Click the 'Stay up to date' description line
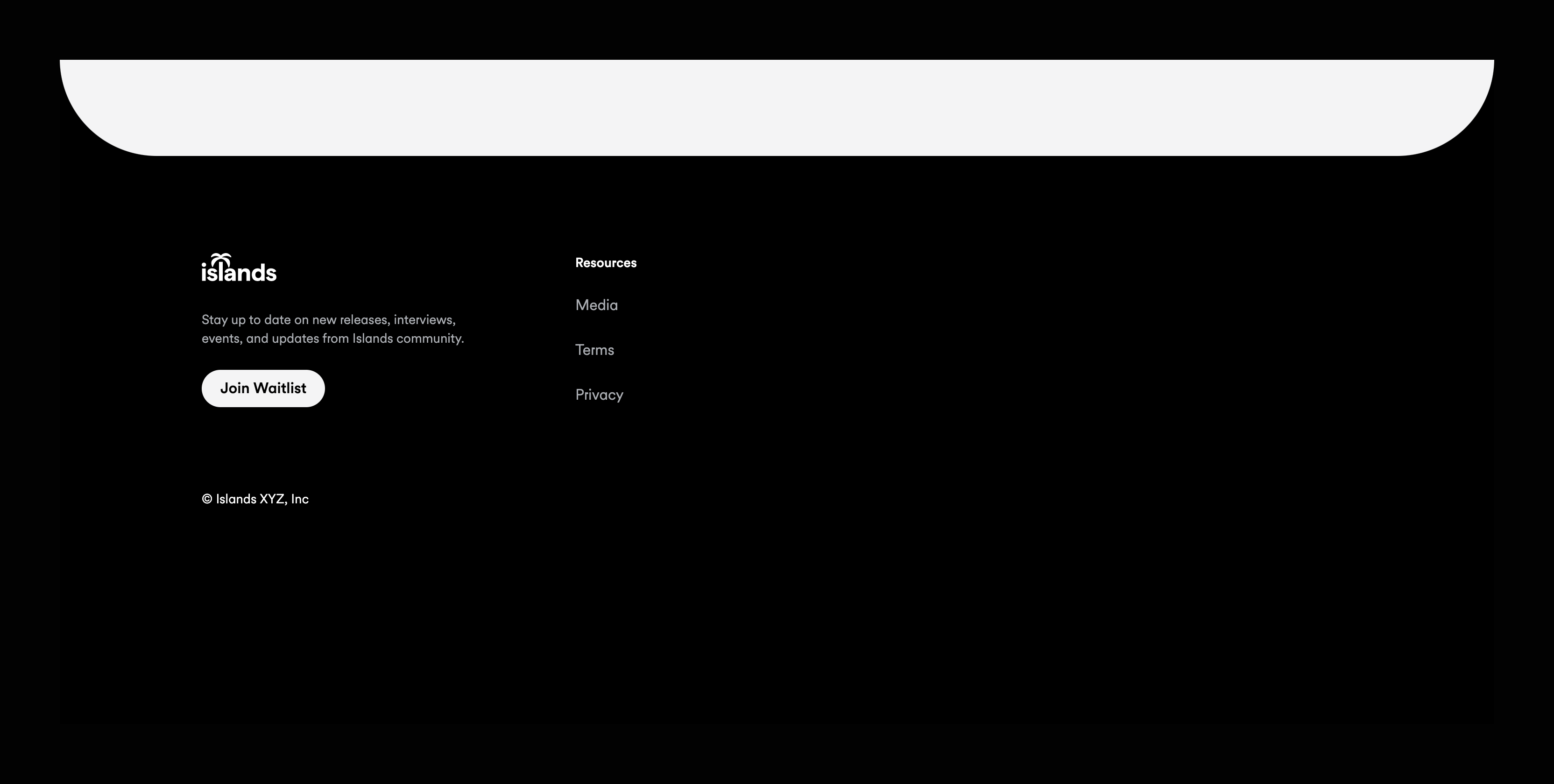The image size is (1554, 784). coord(328,320)
